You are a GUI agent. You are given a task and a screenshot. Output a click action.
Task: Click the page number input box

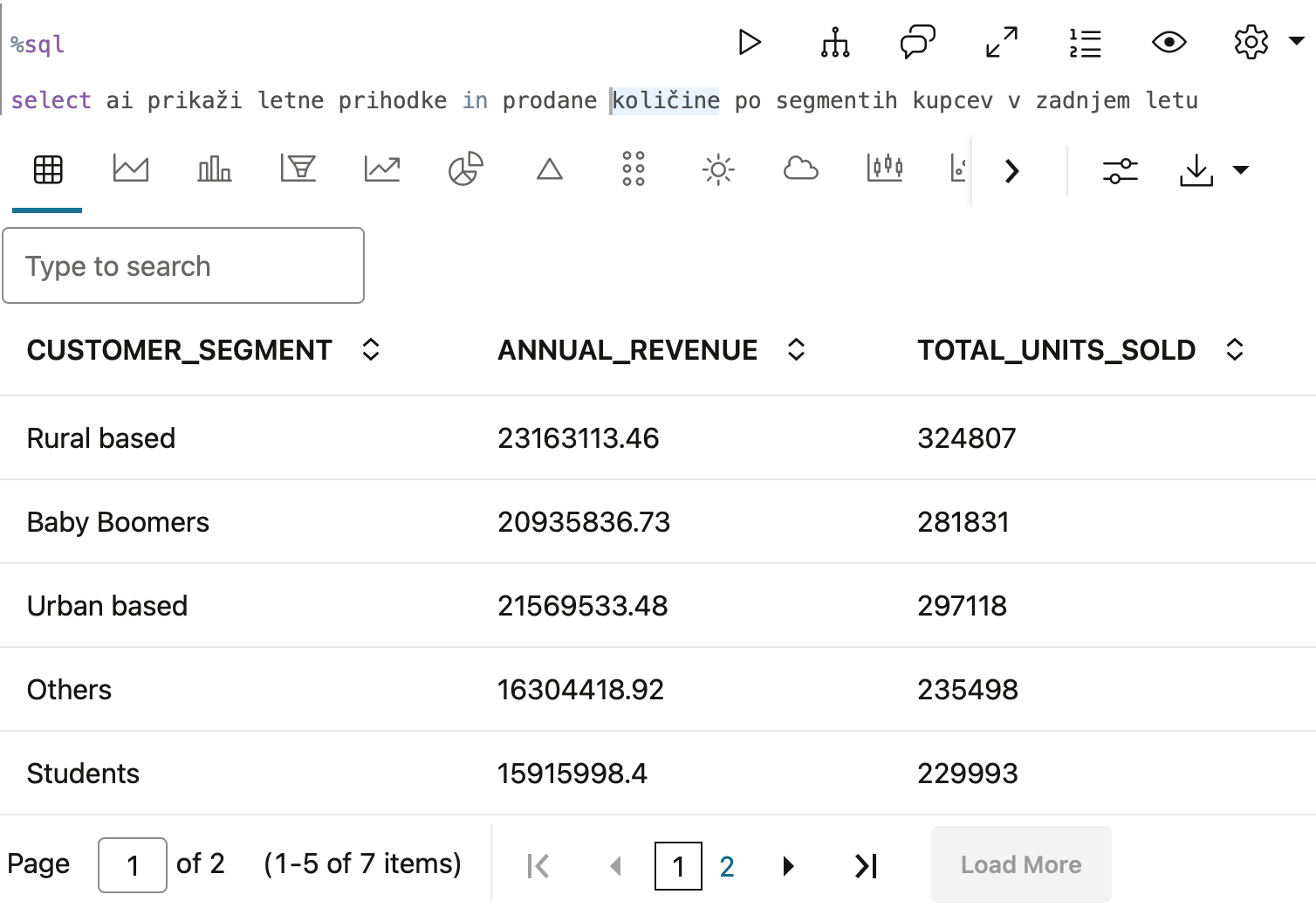(x=133, y=865)
